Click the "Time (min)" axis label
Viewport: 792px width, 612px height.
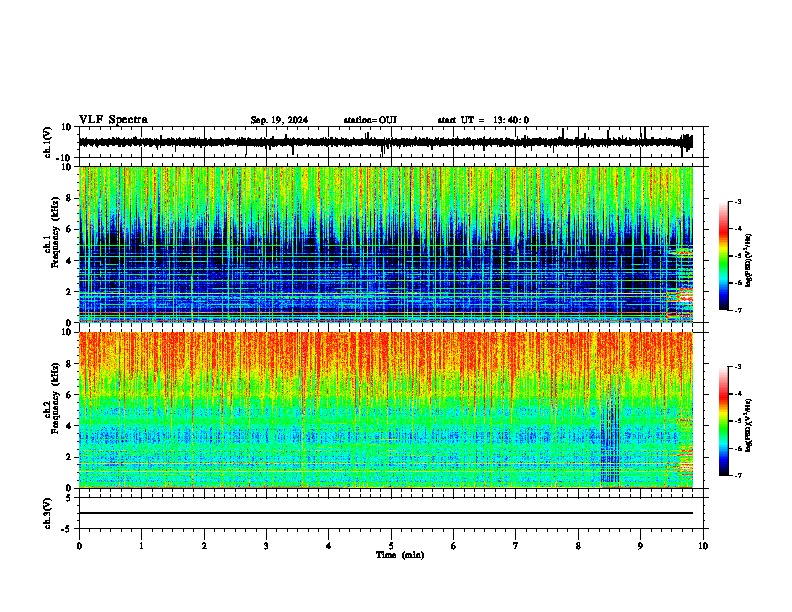coord(400,555)
